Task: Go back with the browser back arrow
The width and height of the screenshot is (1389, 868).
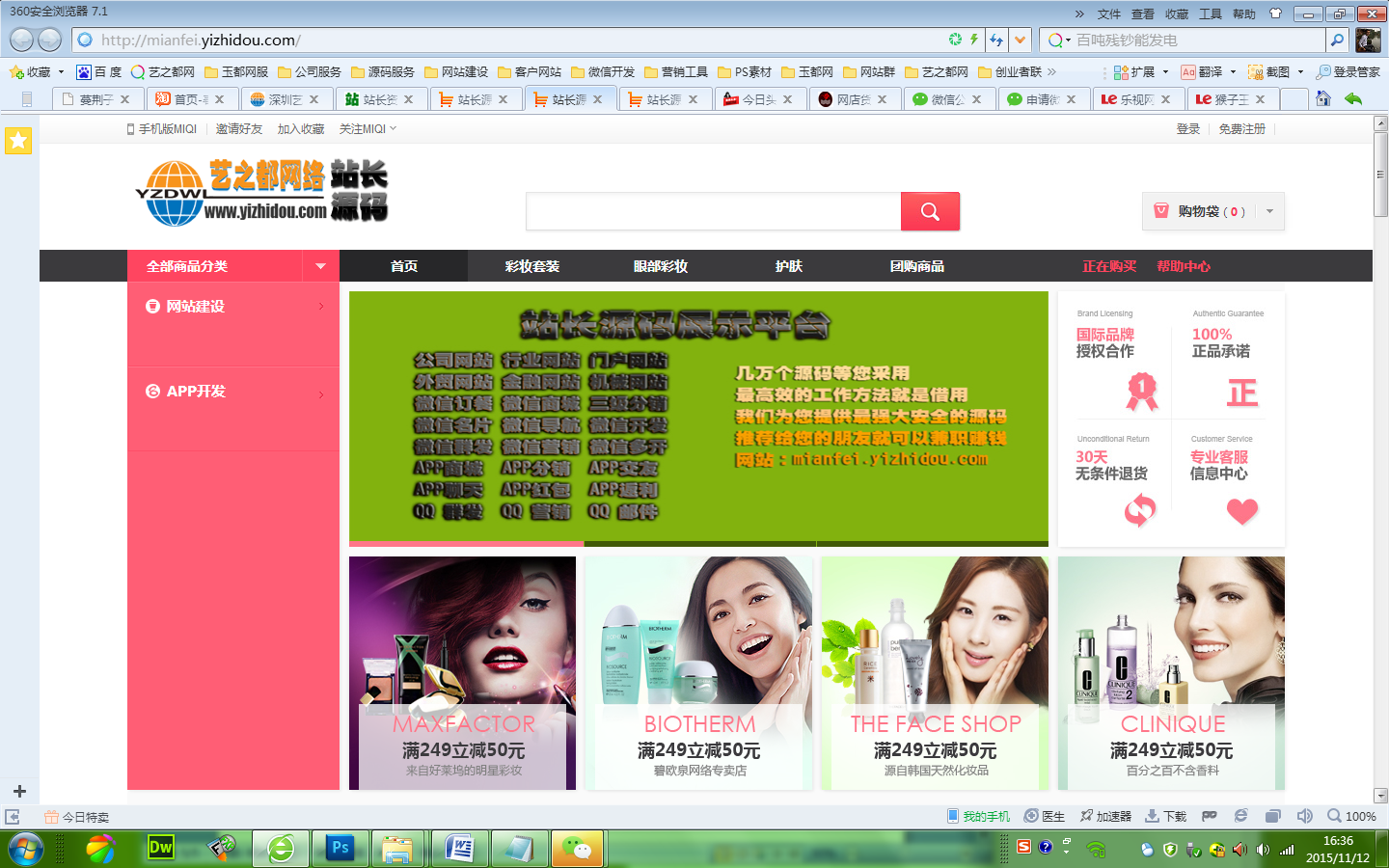Action: [x=22, y=40]
